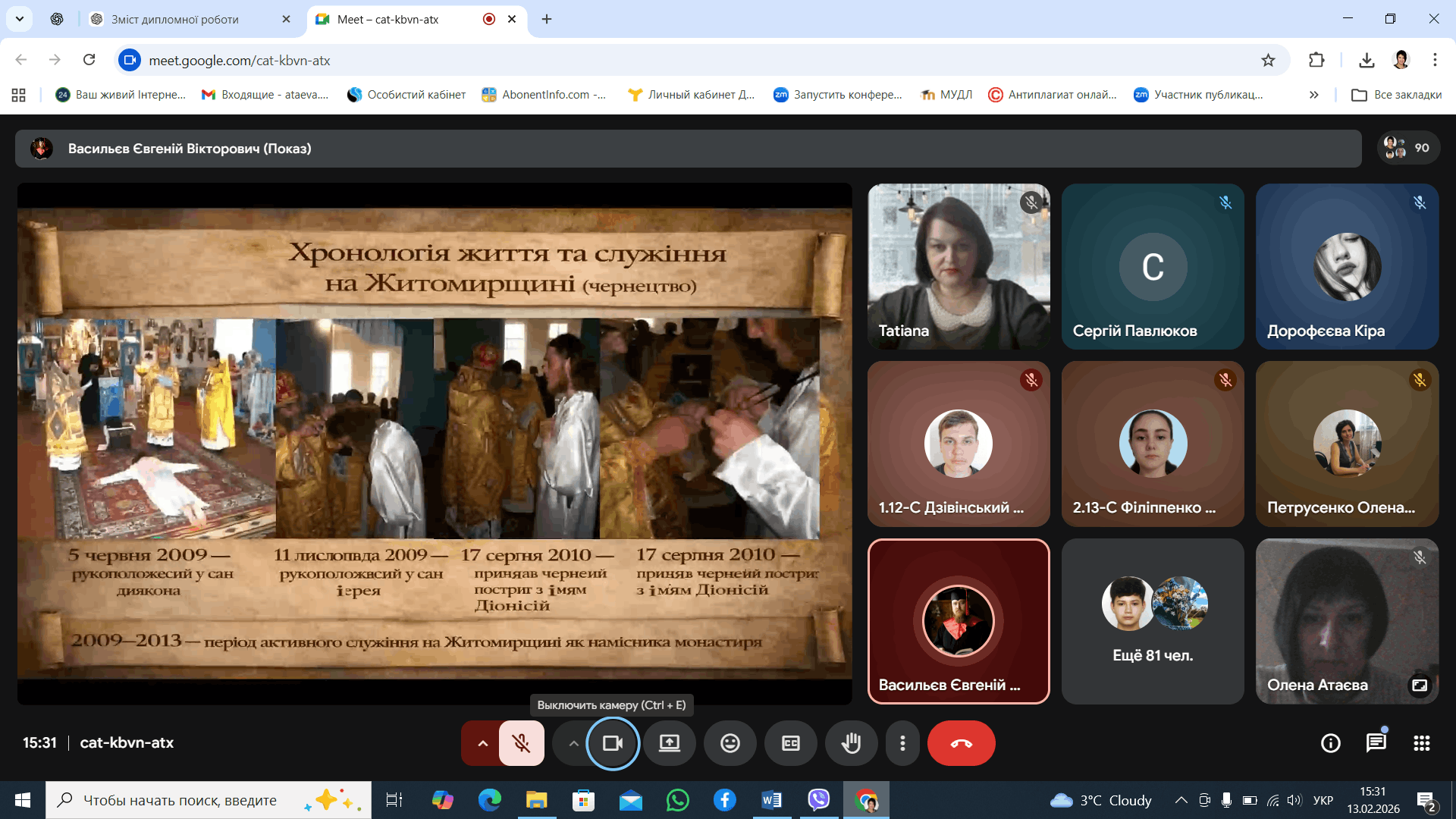Open the 90 participants list button
This screenshot has width=1456, height=819.
coord(1407,148)
